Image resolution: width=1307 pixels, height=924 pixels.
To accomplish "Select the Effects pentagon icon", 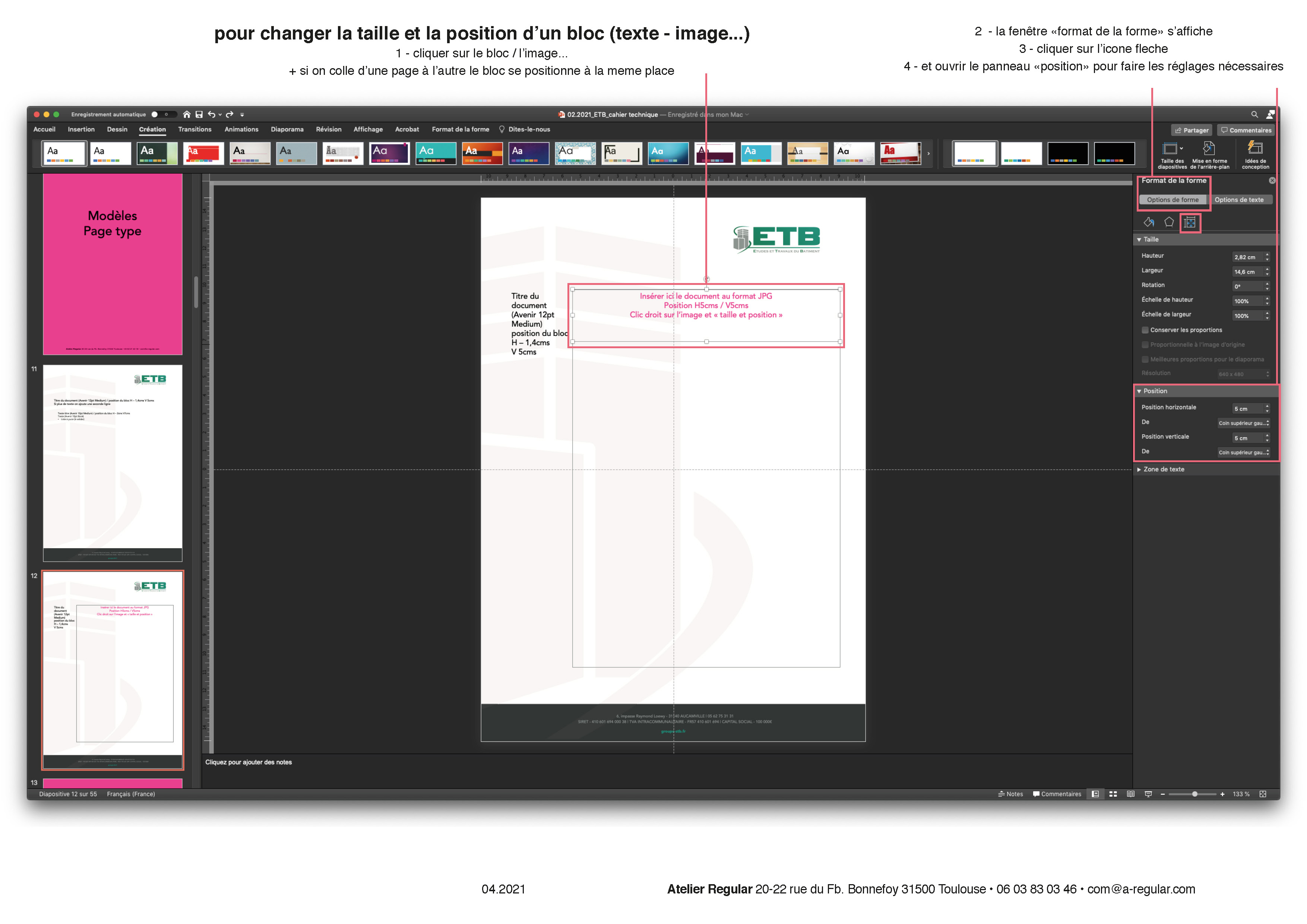I will click(x=1169, y=222).
